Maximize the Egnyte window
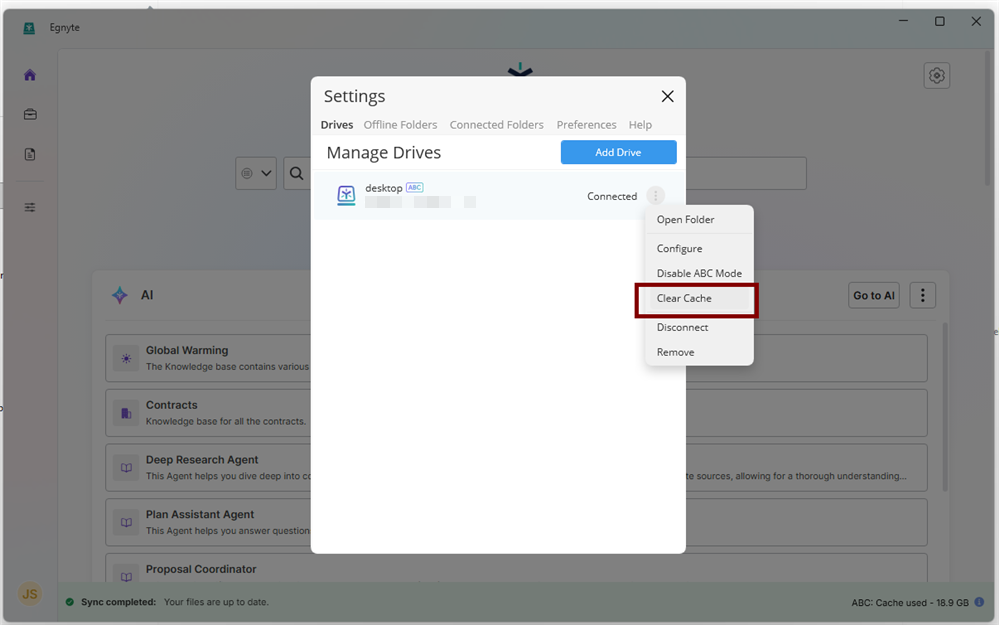 (940, 21)
